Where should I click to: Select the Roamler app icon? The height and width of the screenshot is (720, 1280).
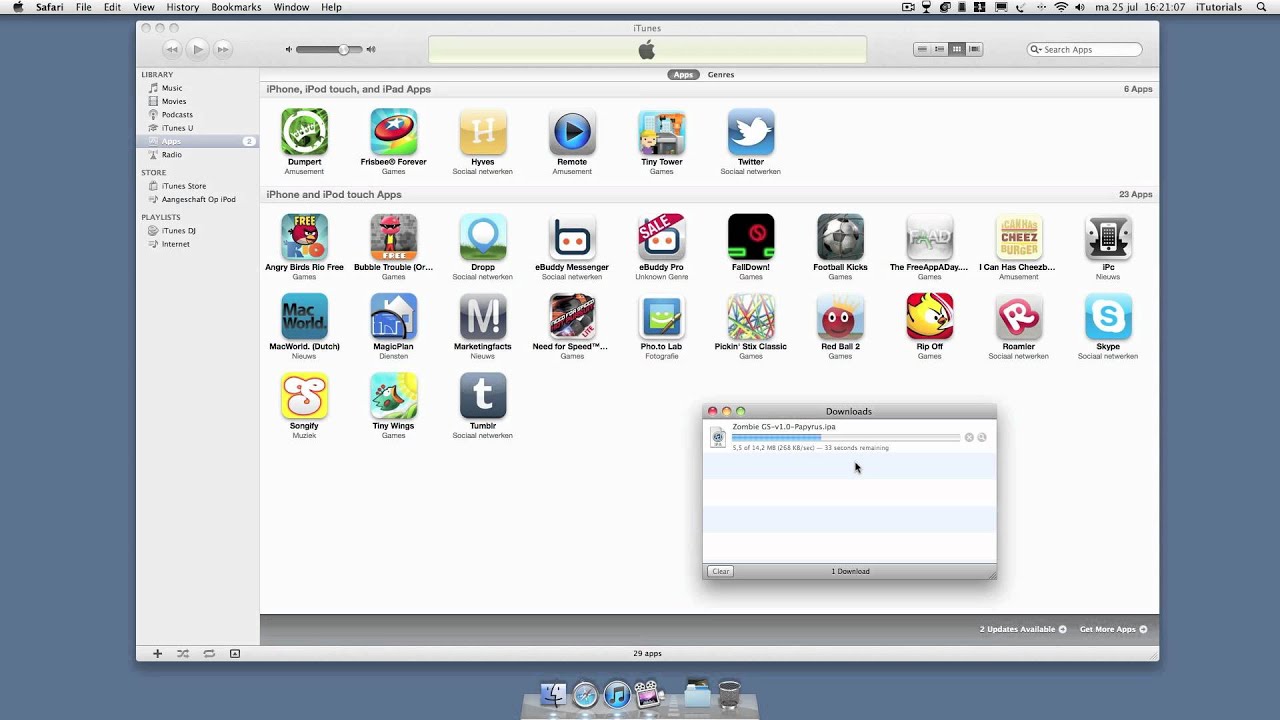1019,317
